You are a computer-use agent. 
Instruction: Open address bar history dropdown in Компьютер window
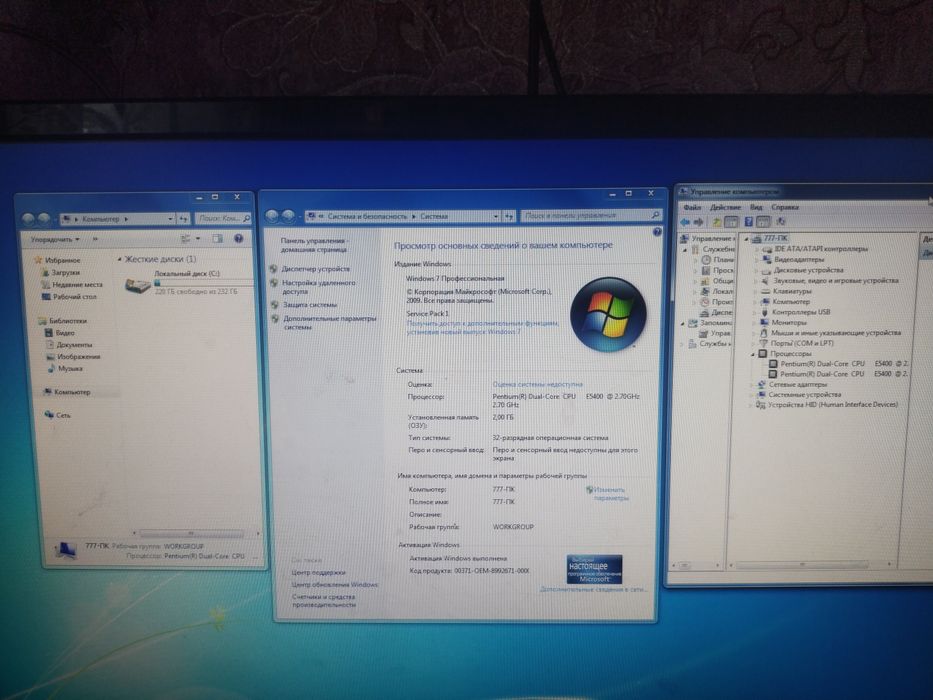[x=170, y=219]
